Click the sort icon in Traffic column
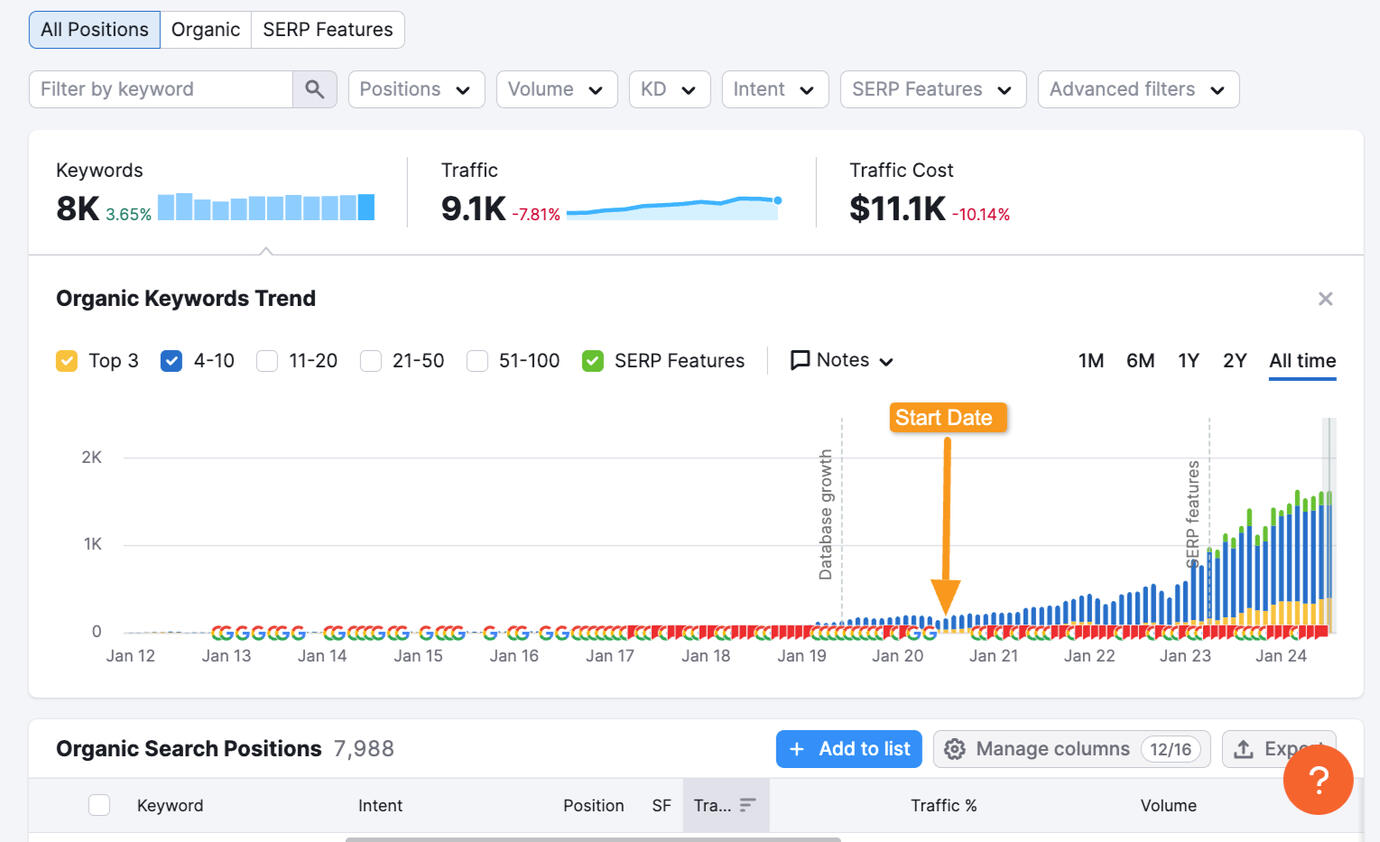 tap(748, 805)
